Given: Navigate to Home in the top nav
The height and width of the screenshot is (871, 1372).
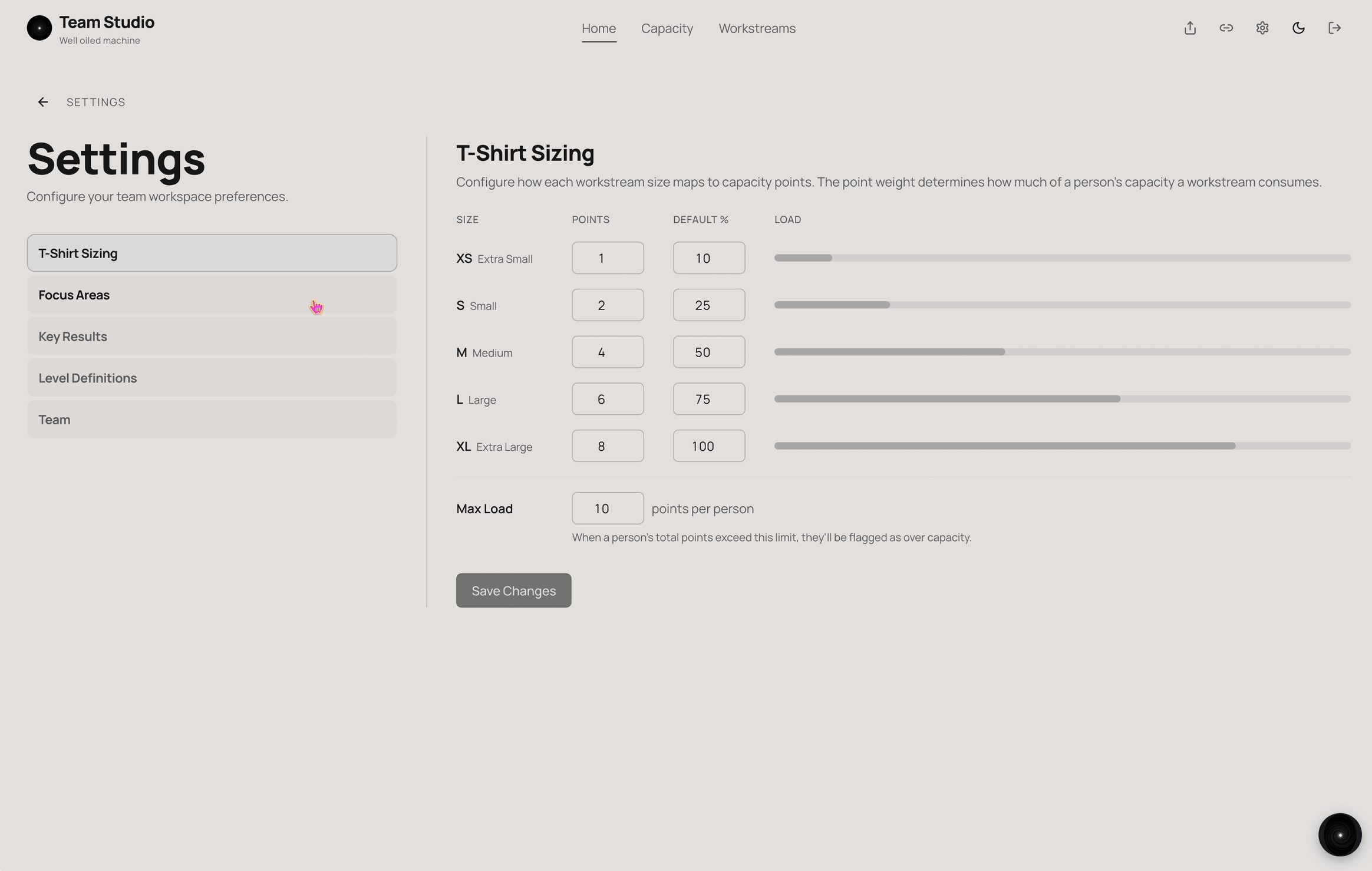Looking at the screenshot, I should point(598,28).
